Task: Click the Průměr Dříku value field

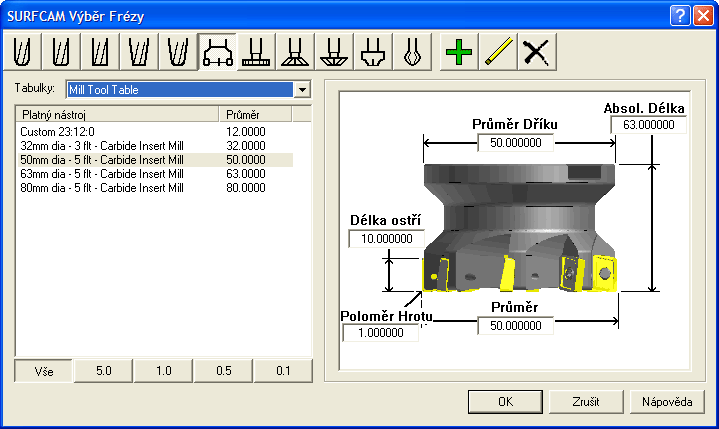Action: click(516, 143)
